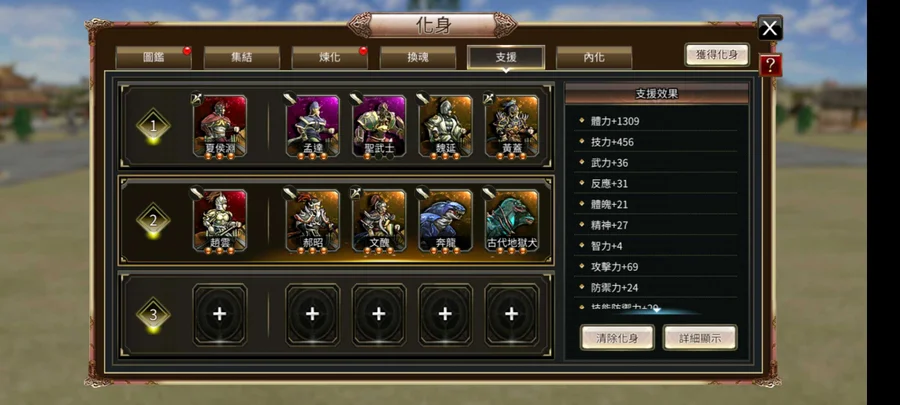The image size is (900, 405).
Task: Open the red question mark help icon
Action: point(770,65)
